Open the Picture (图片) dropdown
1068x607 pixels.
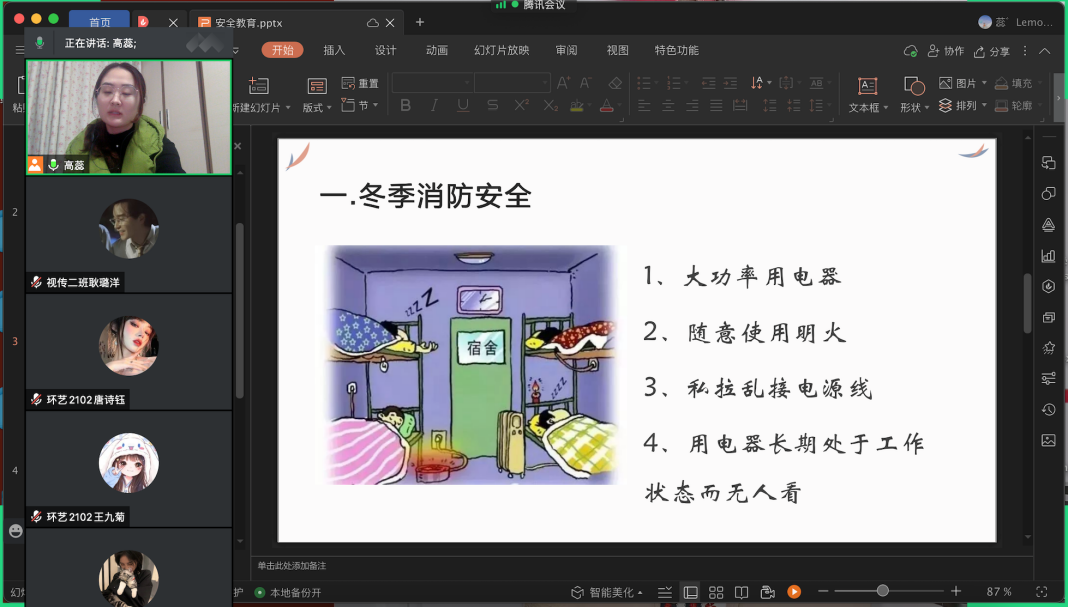(x=963, y=83)
